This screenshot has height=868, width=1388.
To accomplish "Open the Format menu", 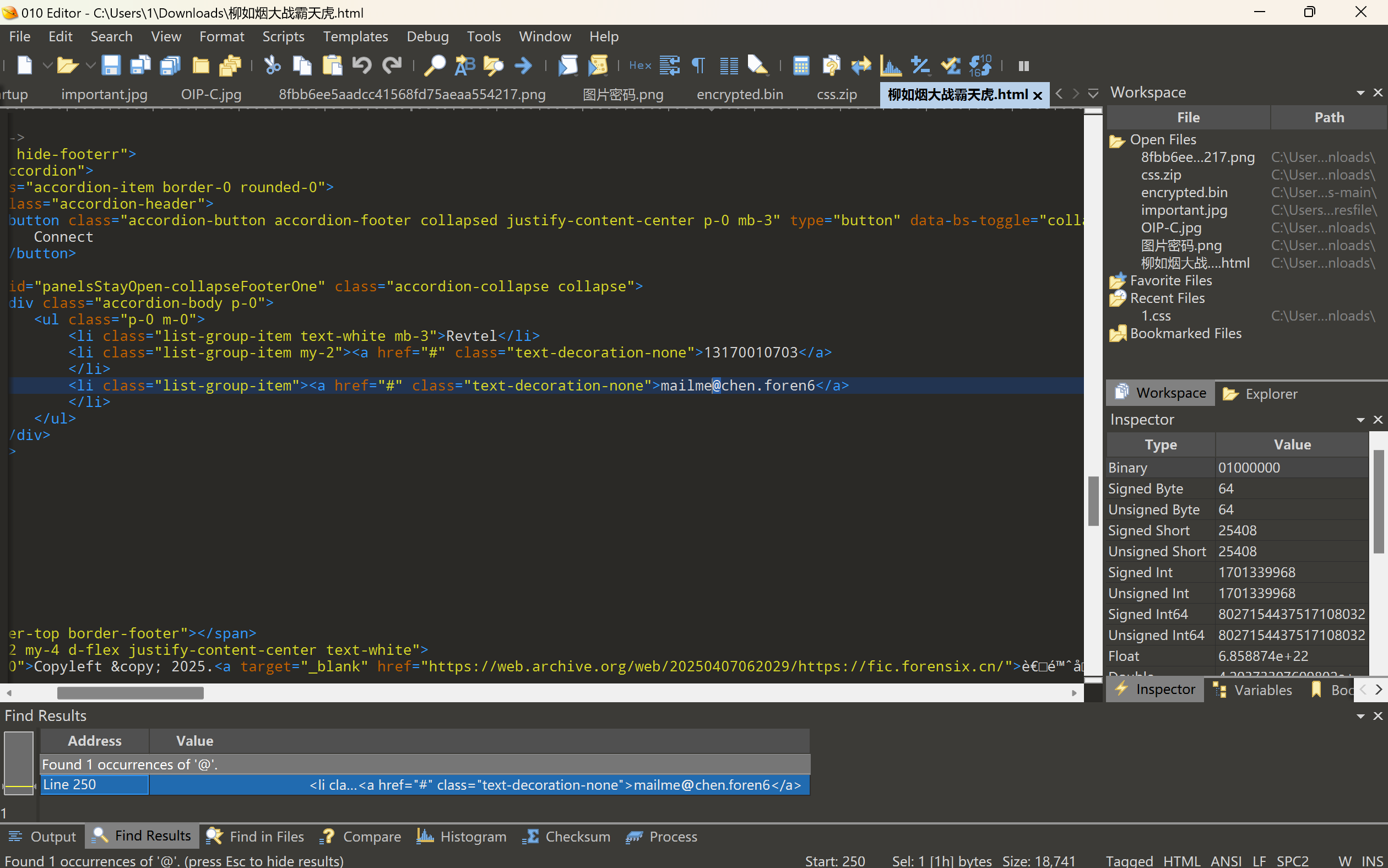I will click(221, 37).
